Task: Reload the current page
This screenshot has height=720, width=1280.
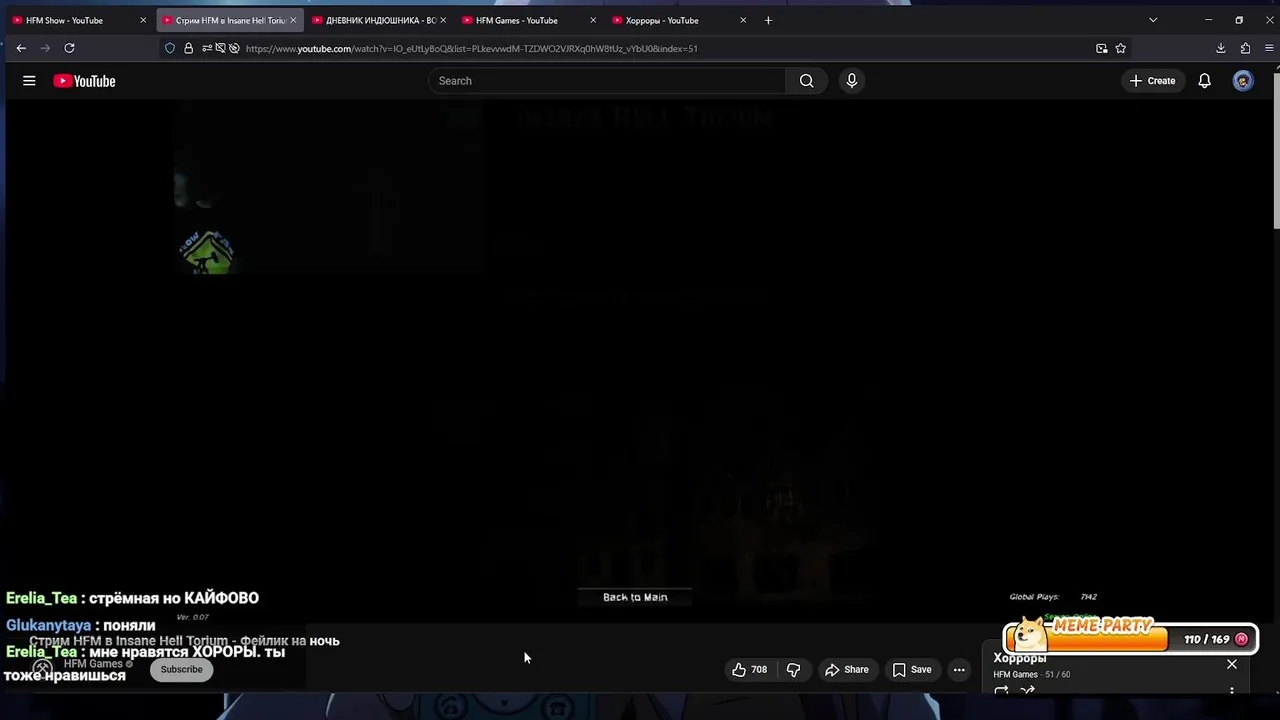Action: click(69, 48)
